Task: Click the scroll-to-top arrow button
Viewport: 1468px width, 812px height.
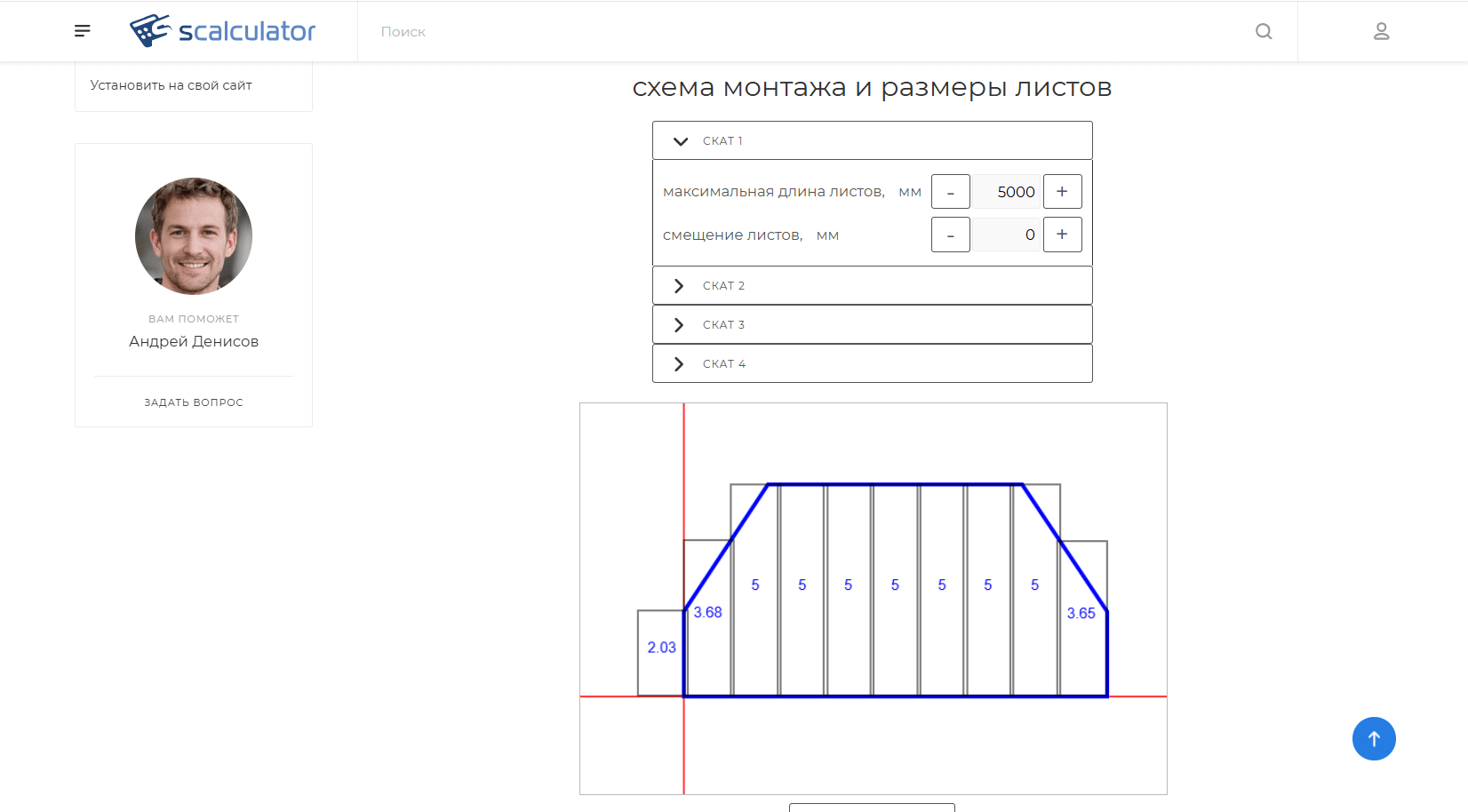Action: point(1374,738)
